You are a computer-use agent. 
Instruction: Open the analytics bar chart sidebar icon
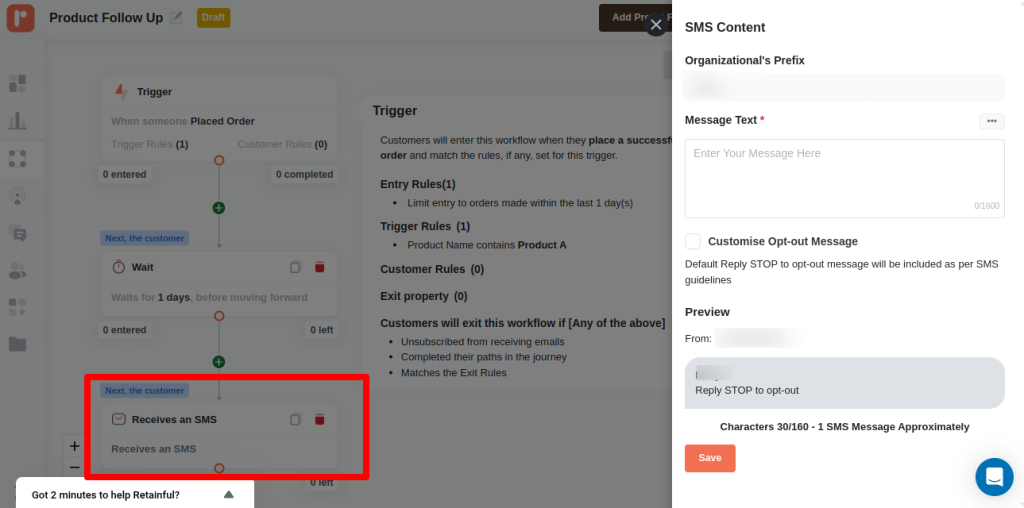tap(17, 121)
